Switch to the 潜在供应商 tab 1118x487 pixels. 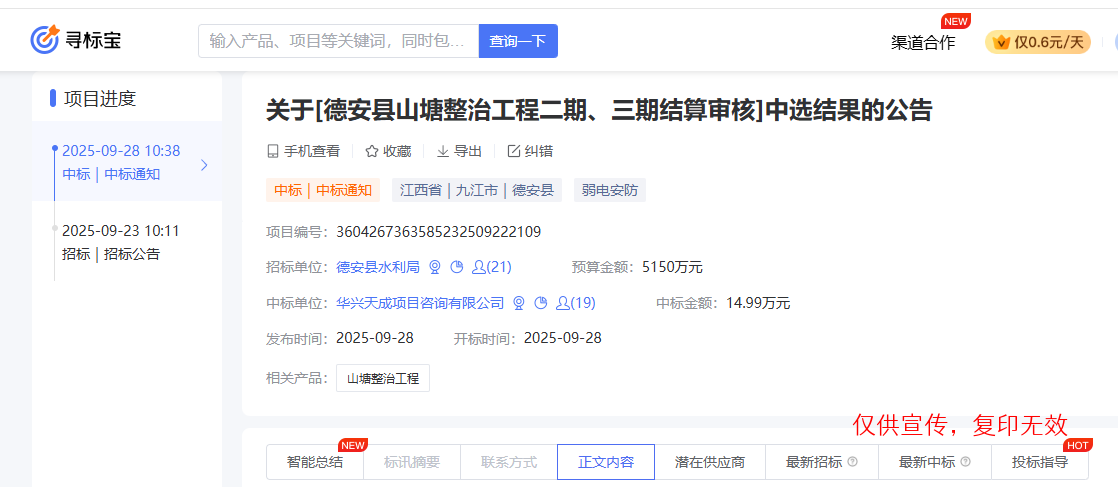tap(709, 462)
